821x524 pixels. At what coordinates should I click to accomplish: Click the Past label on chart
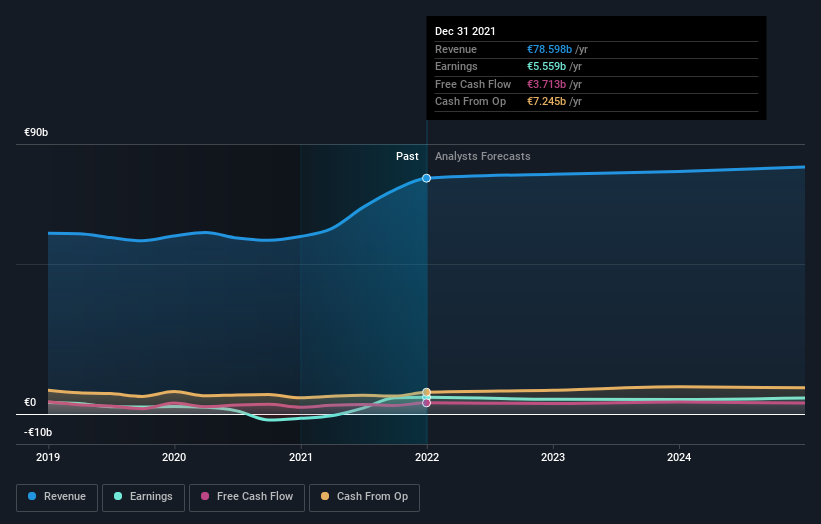(x=407, y=157)
